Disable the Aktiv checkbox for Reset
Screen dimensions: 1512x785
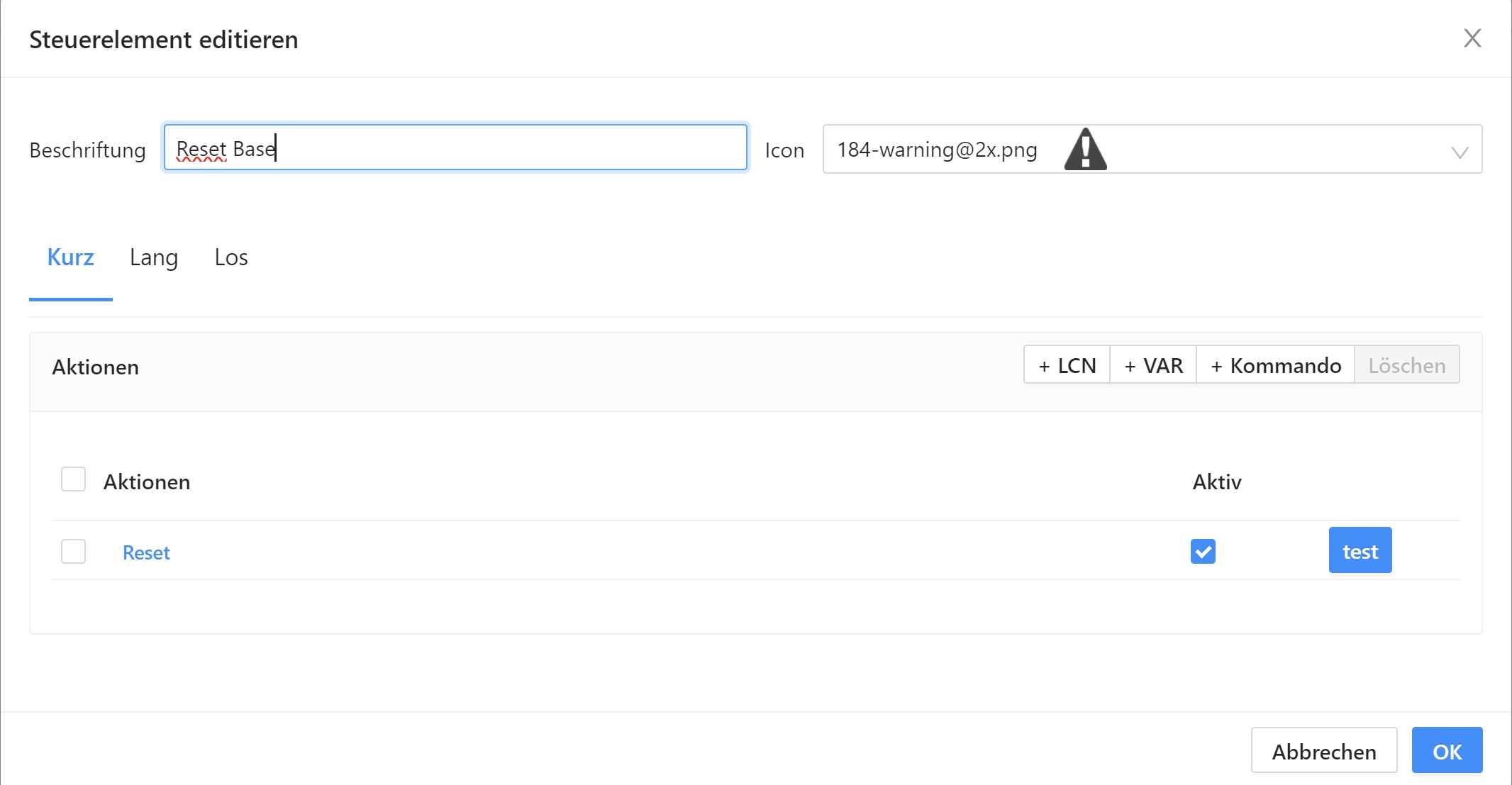pos(1203,551)
